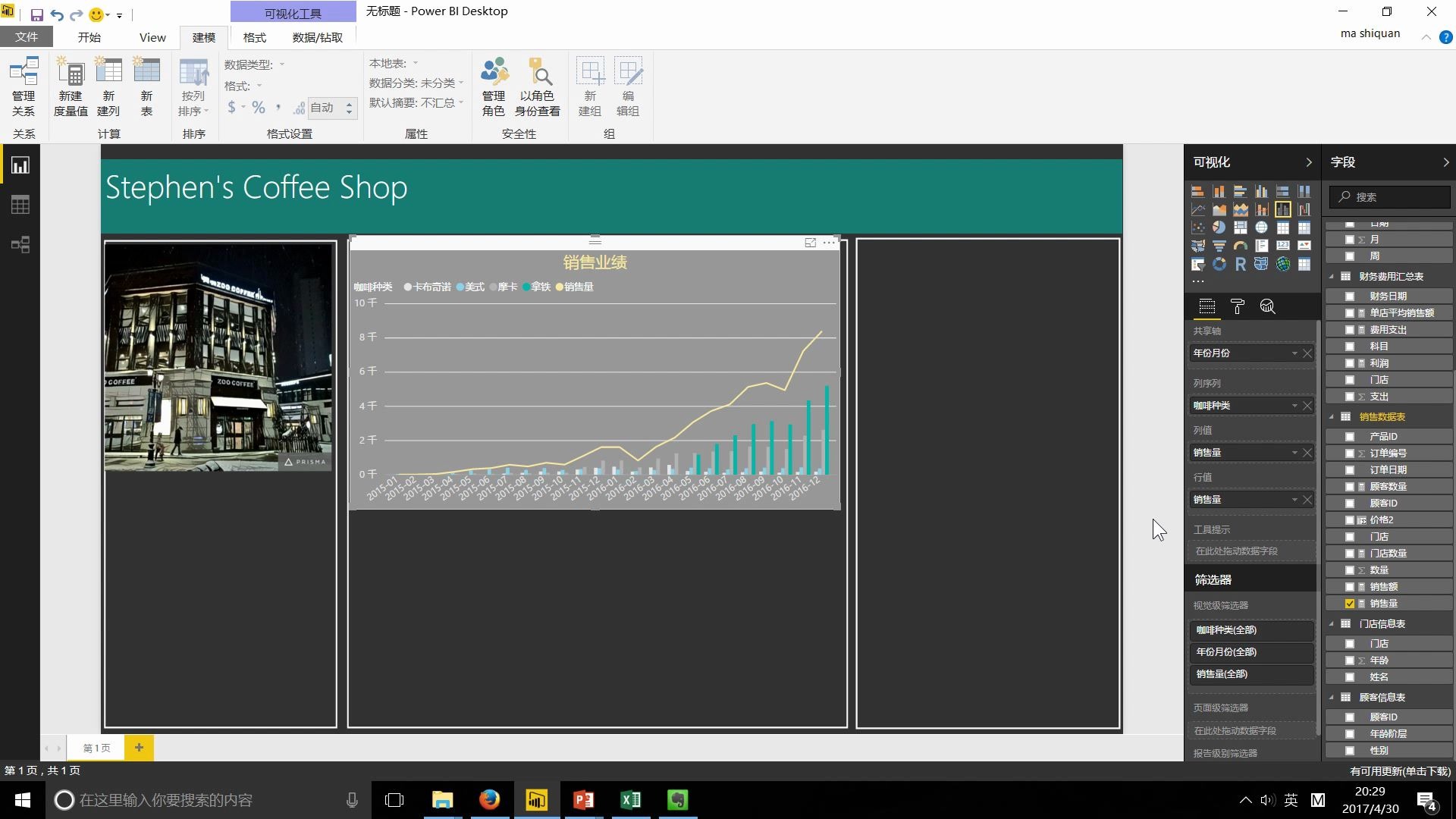The width and height of the screenshot is (1456, 819).
Task: Check the 销售额 field checkbox
Action: 1350,587
